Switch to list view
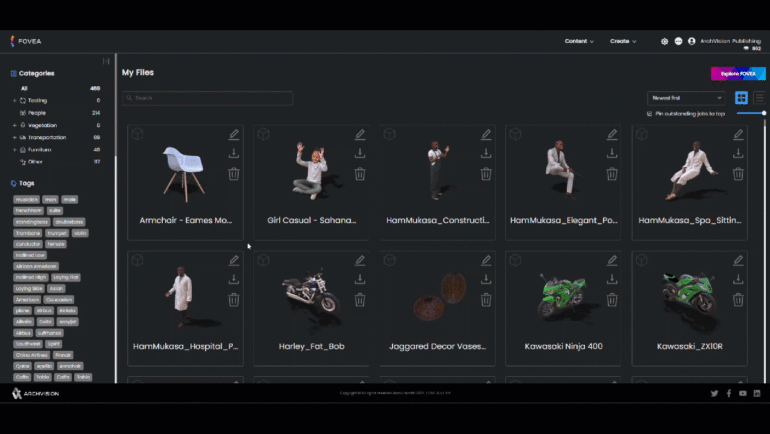 pyautogui.click(x=759, y=98)
